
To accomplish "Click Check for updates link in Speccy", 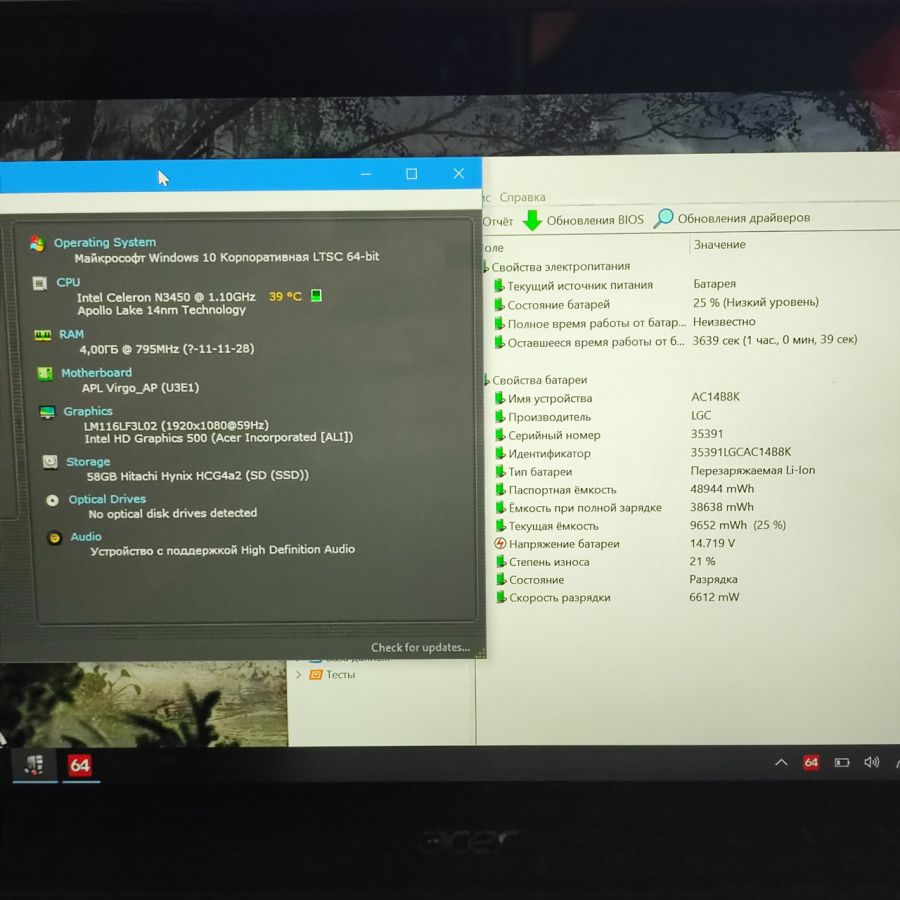I will tap(420, 647).
